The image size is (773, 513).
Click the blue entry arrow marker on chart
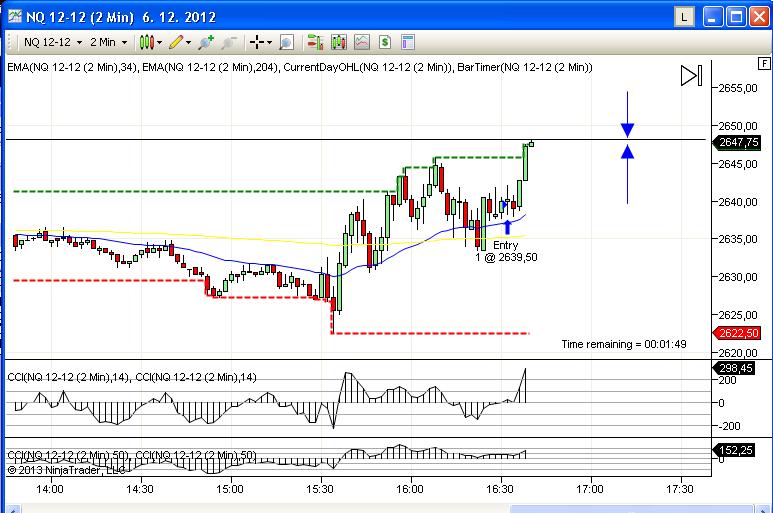(507, 227)
